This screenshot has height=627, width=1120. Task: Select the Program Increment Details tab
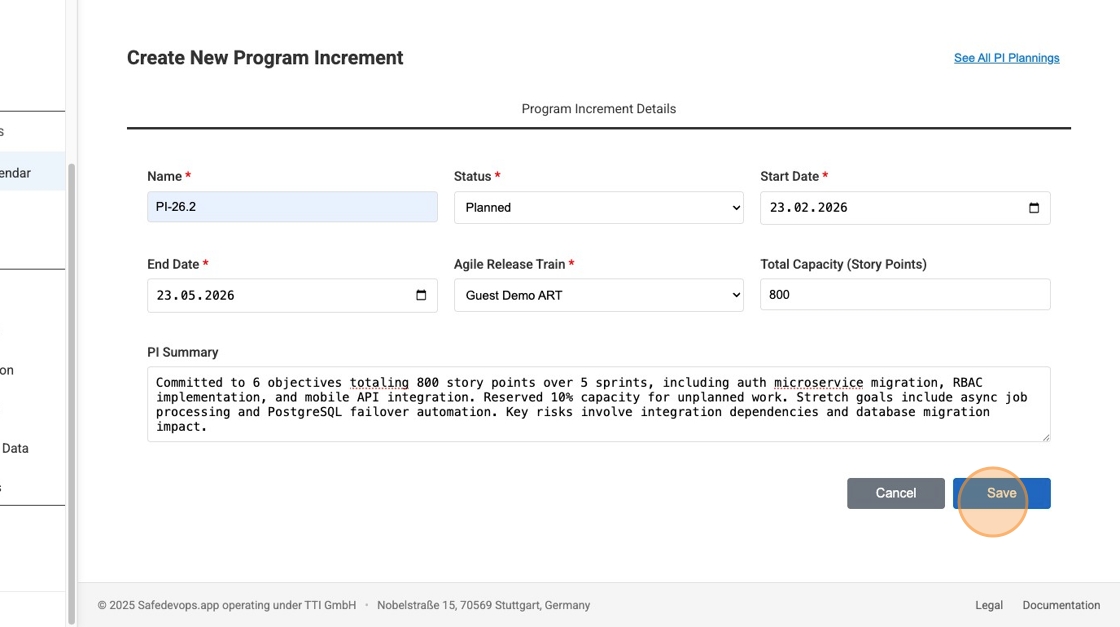tap(598, 108)
